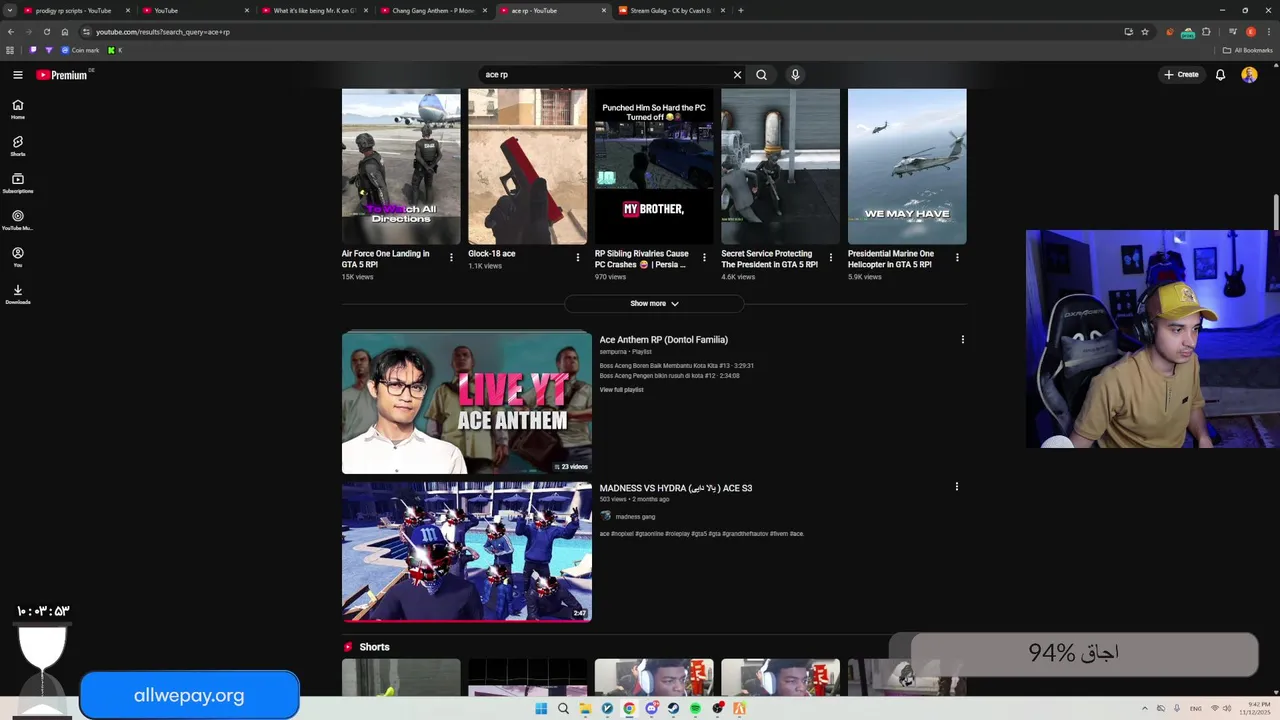
Task: Open taskbar clock showing 9:42 PM
Action: tap(1256, 708)
